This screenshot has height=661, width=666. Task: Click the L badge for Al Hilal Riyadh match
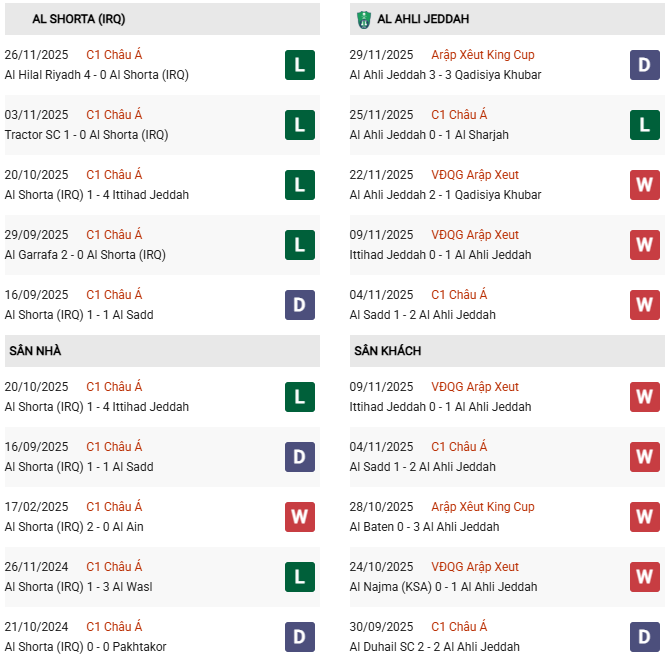299,65
